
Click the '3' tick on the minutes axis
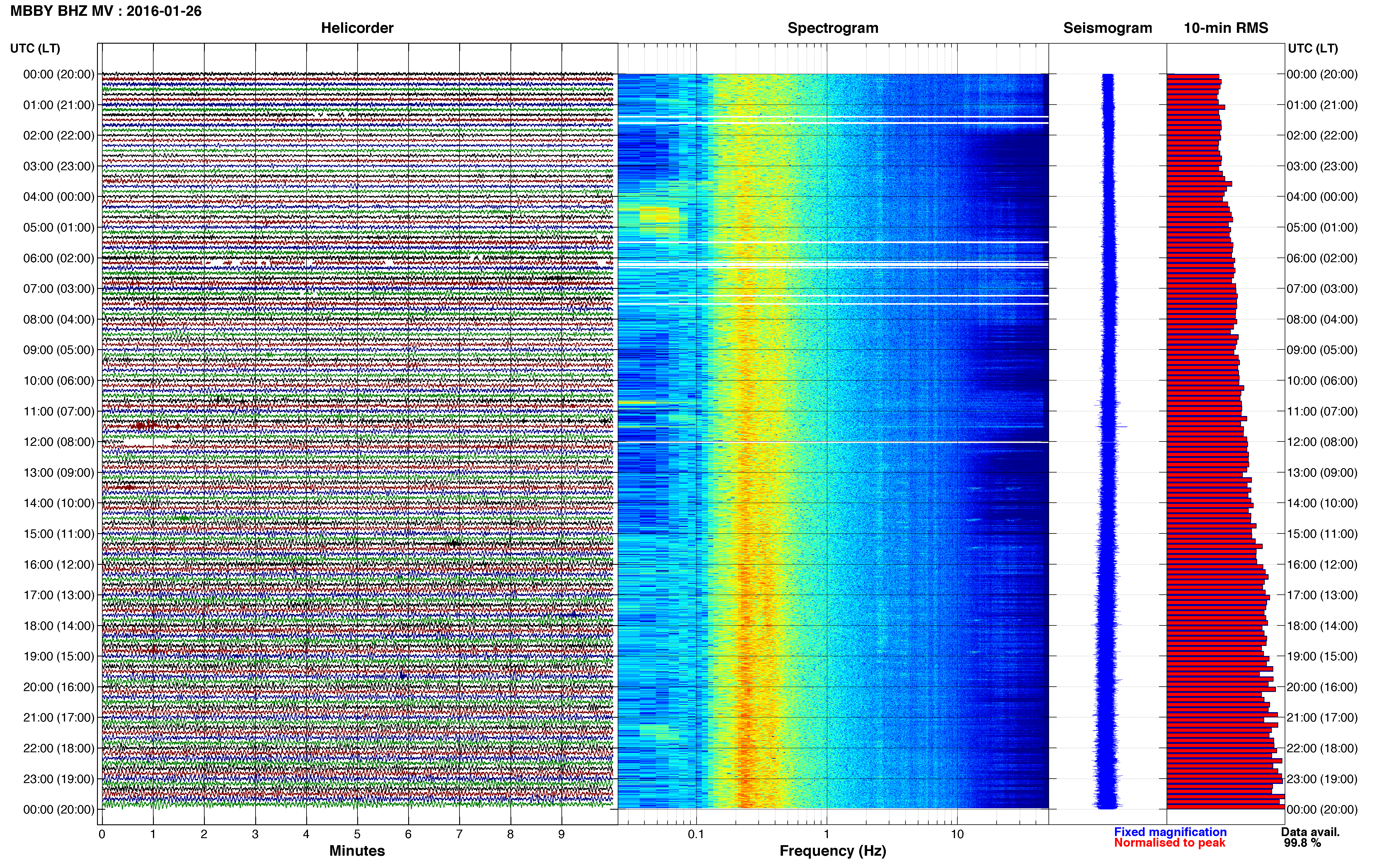click(x=255, y=834)
